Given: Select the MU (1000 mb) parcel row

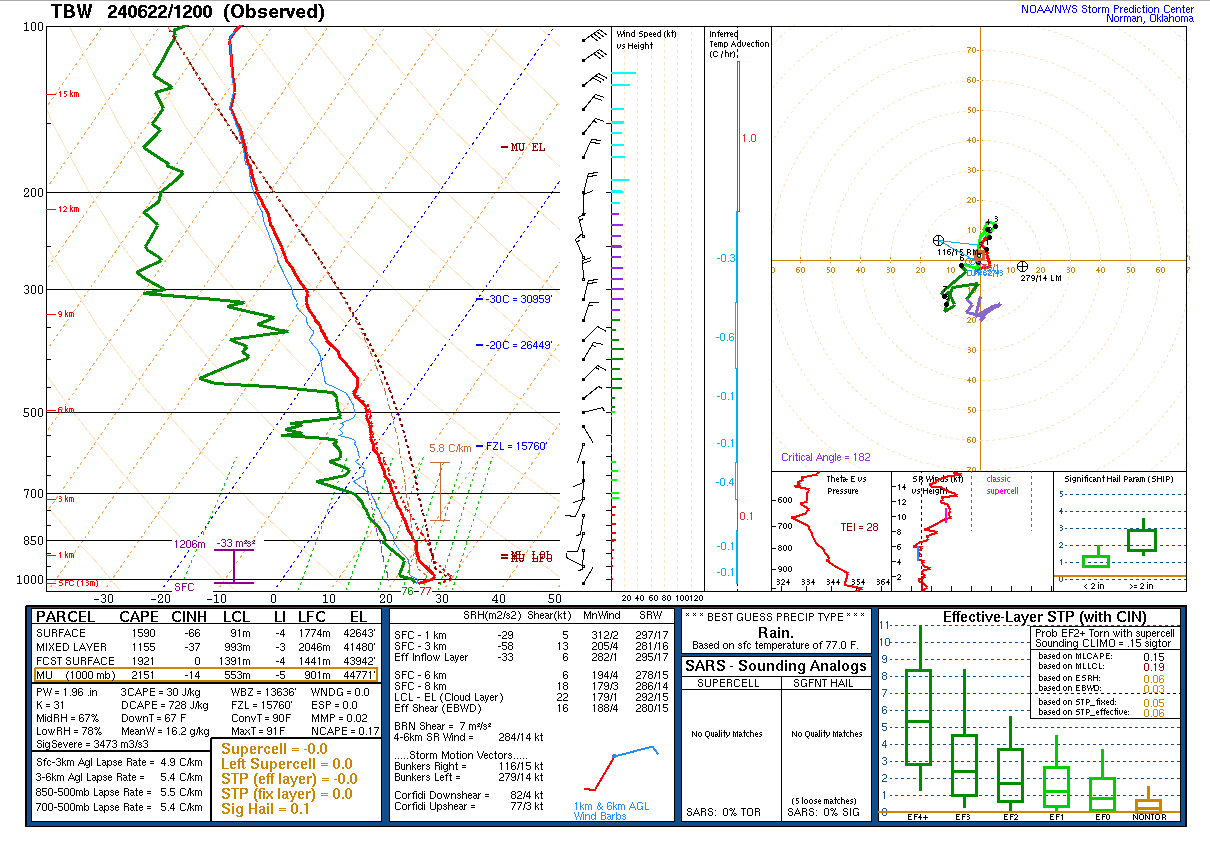Looking at the screenshot, I should tap(205, 675).
